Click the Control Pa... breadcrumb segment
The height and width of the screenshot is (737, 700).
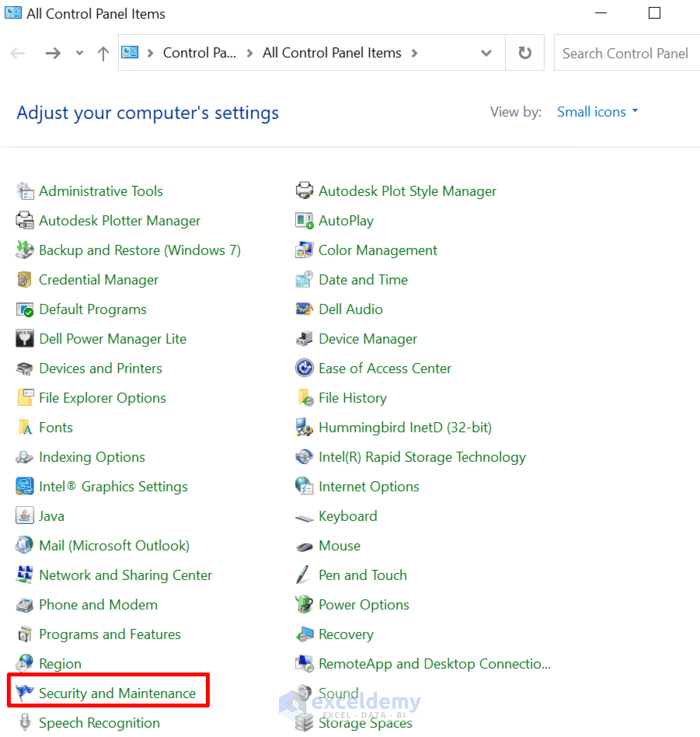pos(199,53)
